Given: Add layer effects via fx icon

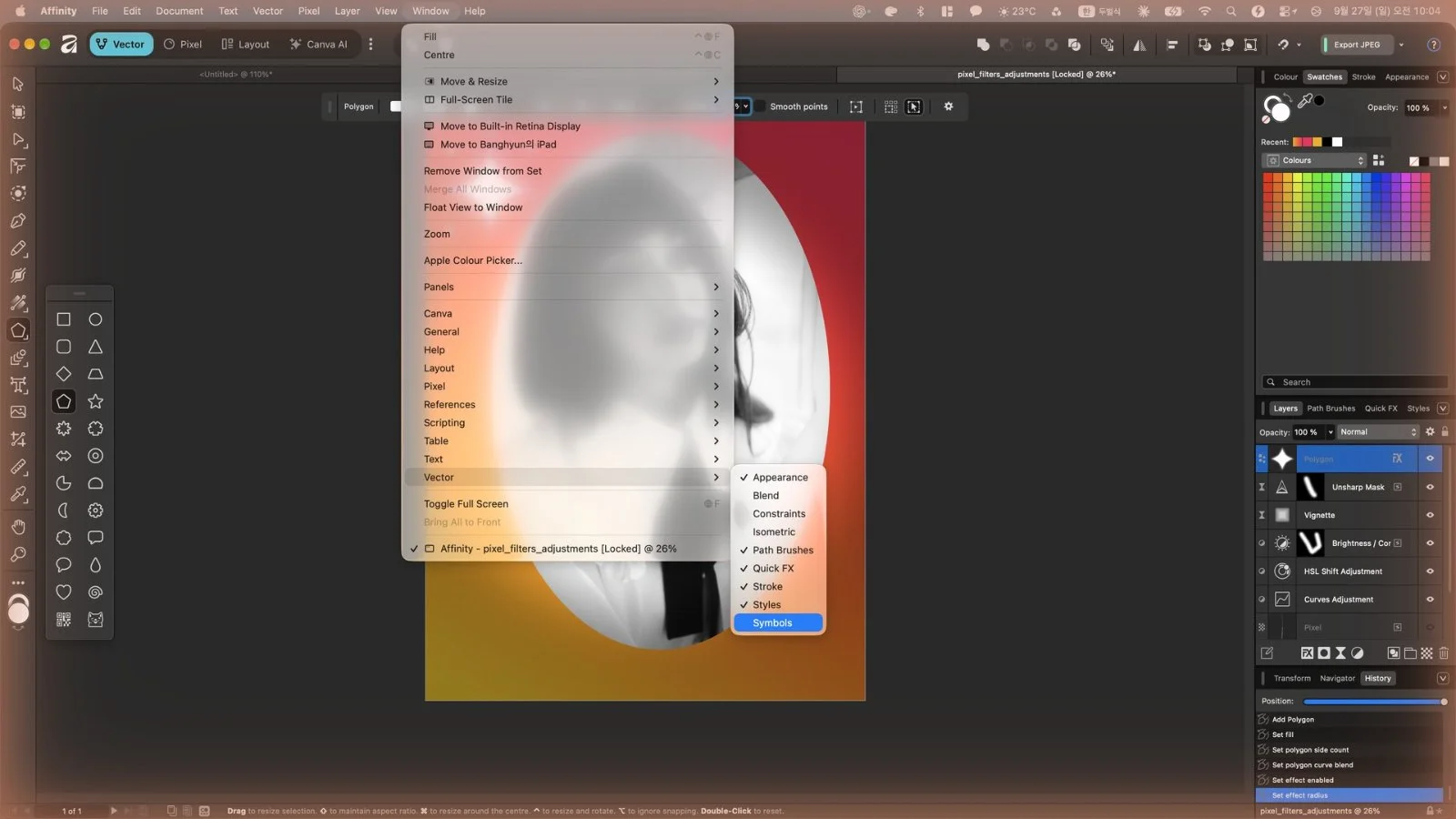Looking at the screenshot, I should [1307, 653].
